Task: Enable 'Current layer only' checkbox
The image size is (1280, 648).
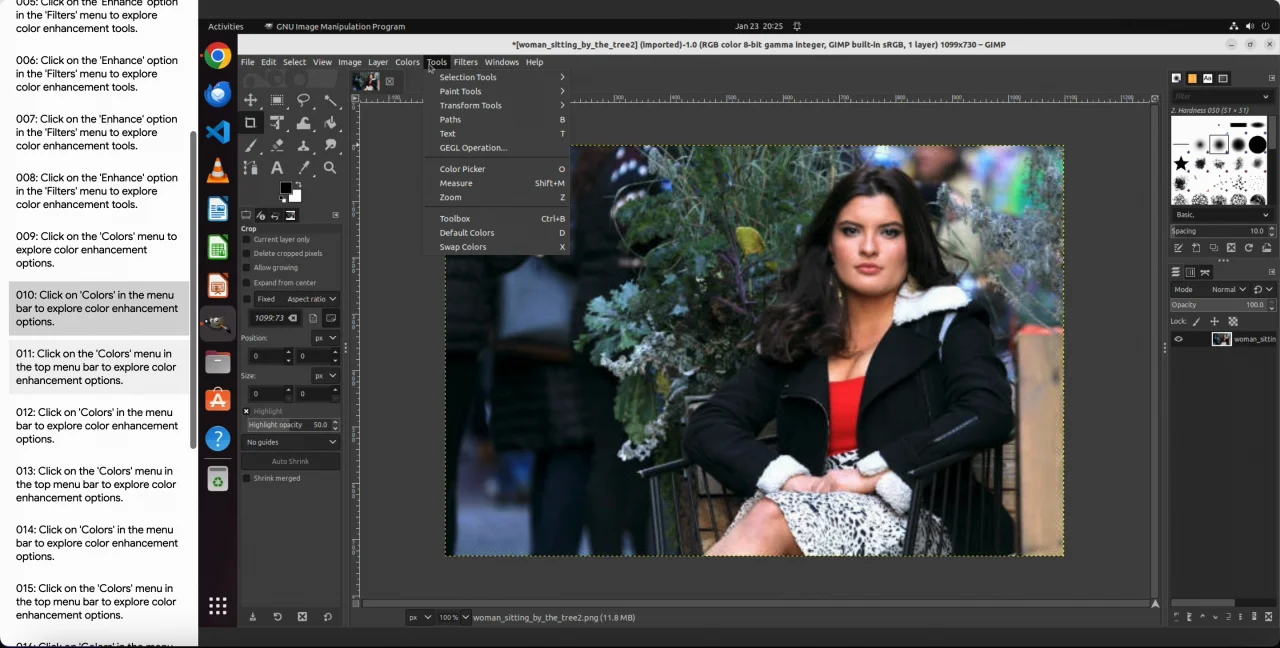Action: [x=247, y=240]
